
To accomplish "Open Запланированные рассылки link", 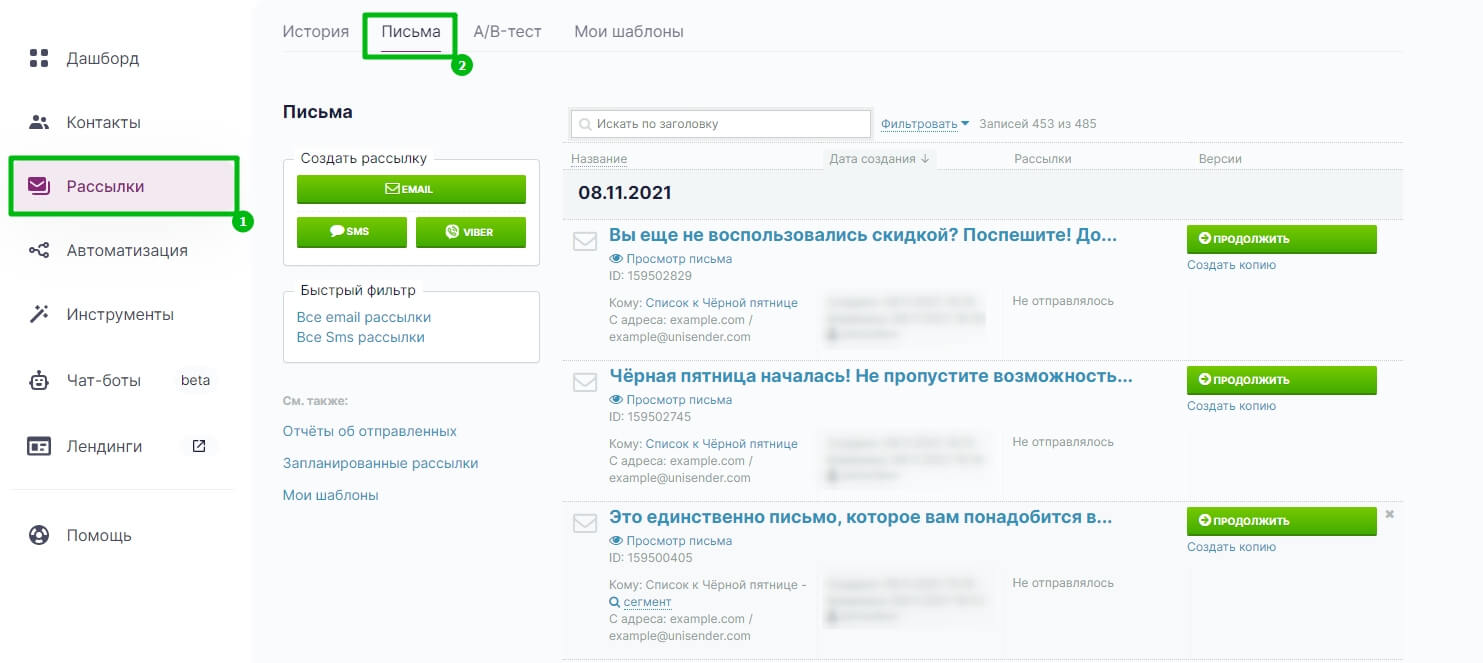I will 381,463.
